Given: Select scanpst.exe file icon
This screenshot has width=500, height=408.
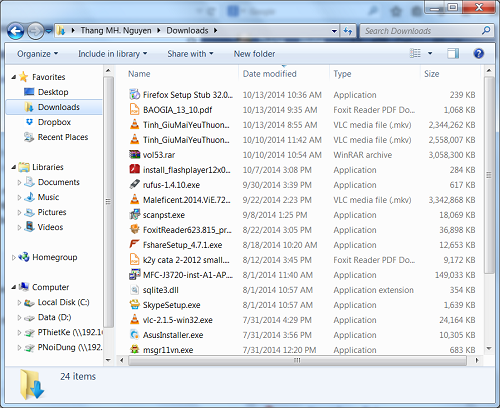Looking at the screenshot, I should [x=134, y=215].
